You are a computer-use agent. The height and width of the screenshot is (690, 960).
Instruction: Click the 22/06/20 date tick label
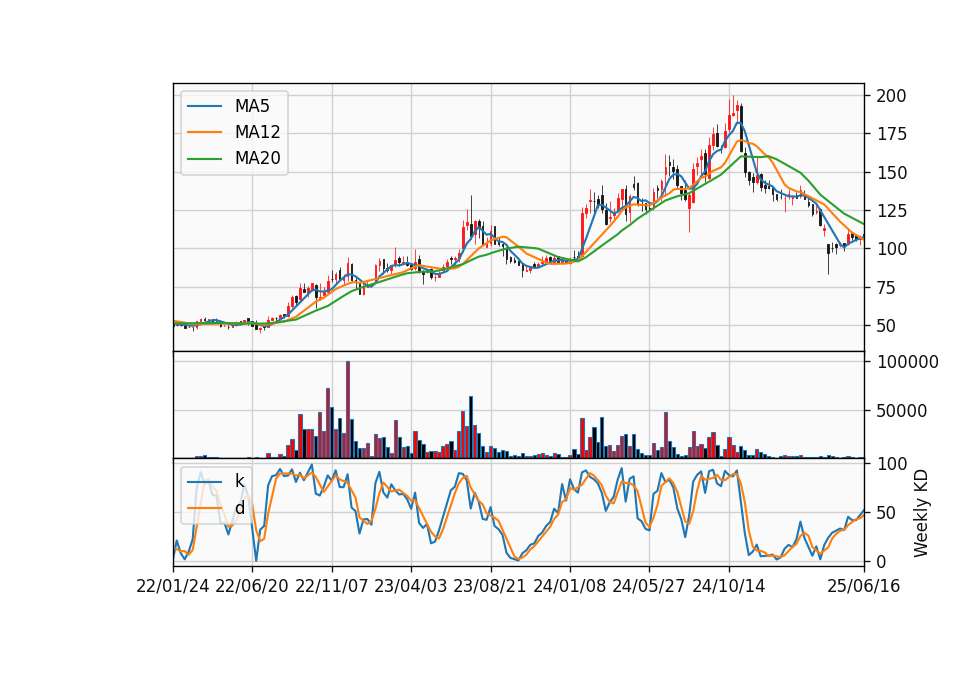252,587
